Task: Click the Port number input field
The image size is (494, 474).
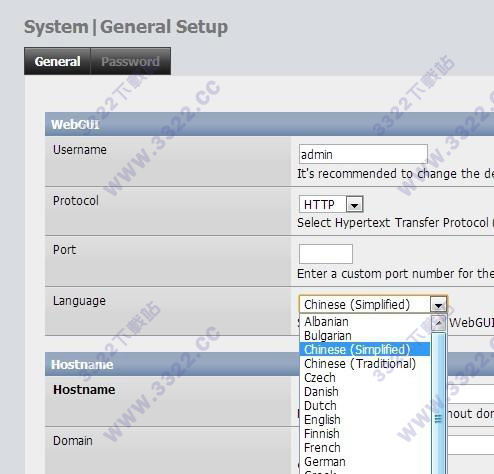Action: click(x=326, y=254)
